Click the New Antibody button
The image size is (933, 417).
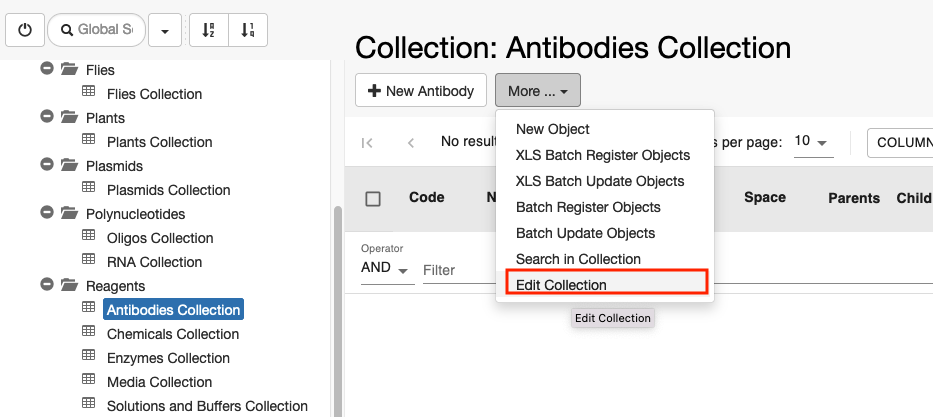pyautogui.click(x=421, y=90)
